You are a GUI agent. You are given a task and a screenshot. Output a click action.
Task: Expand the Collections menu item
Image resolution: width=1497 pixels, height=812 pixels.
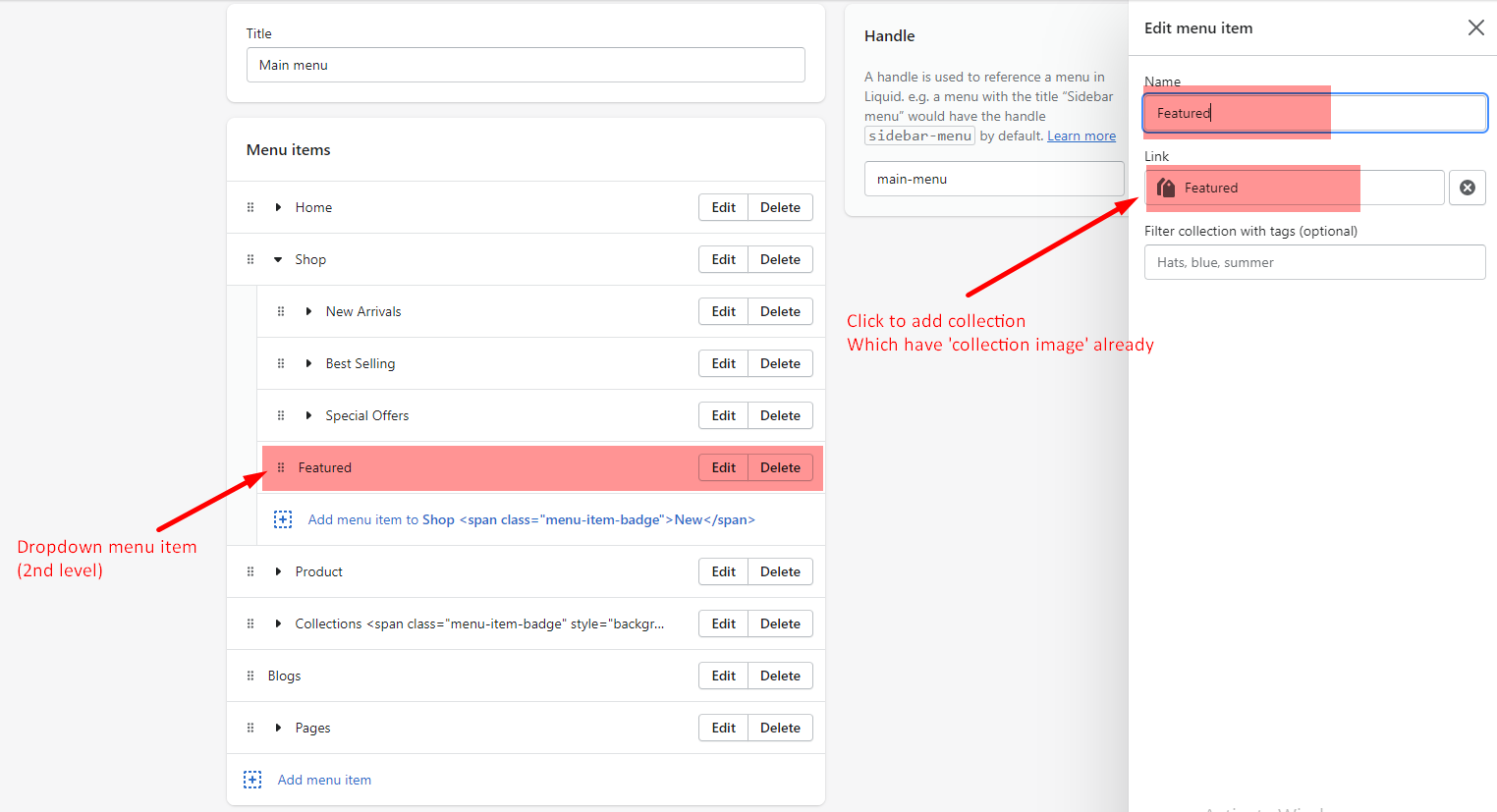278,623
